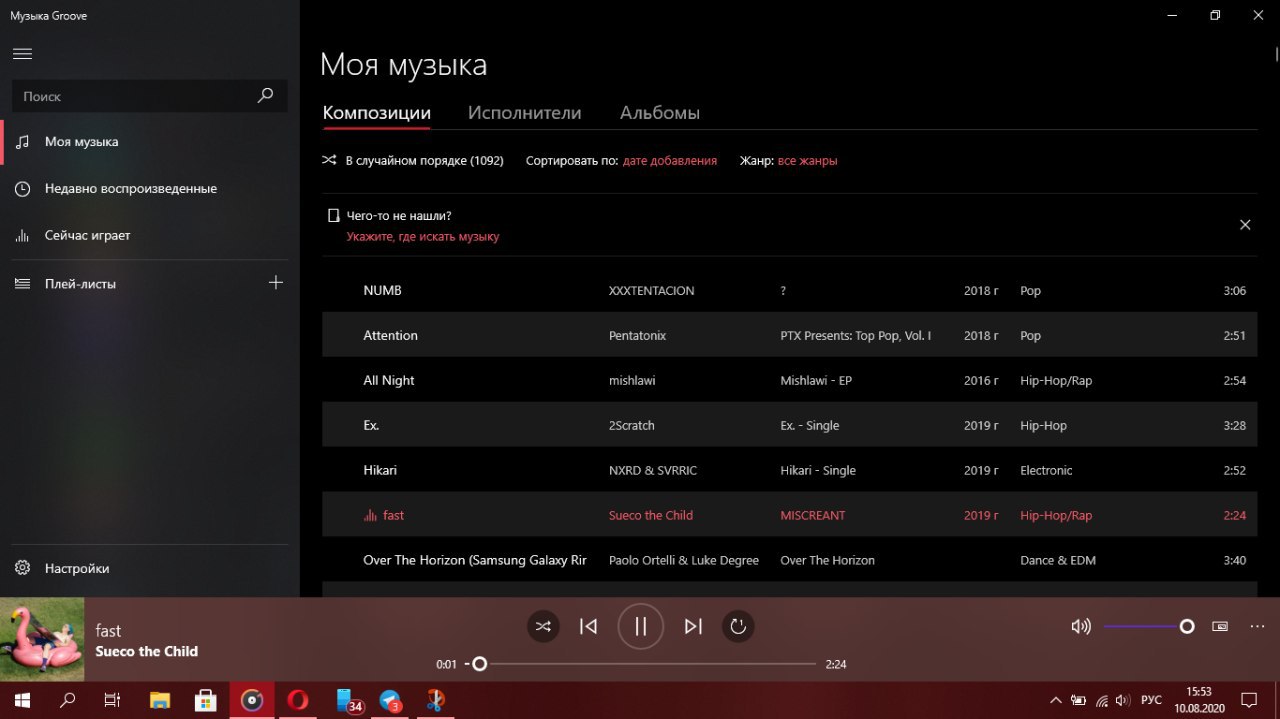Mute the volume speaker icon
1280x719 pixels.
click(x=1081, y=627)
